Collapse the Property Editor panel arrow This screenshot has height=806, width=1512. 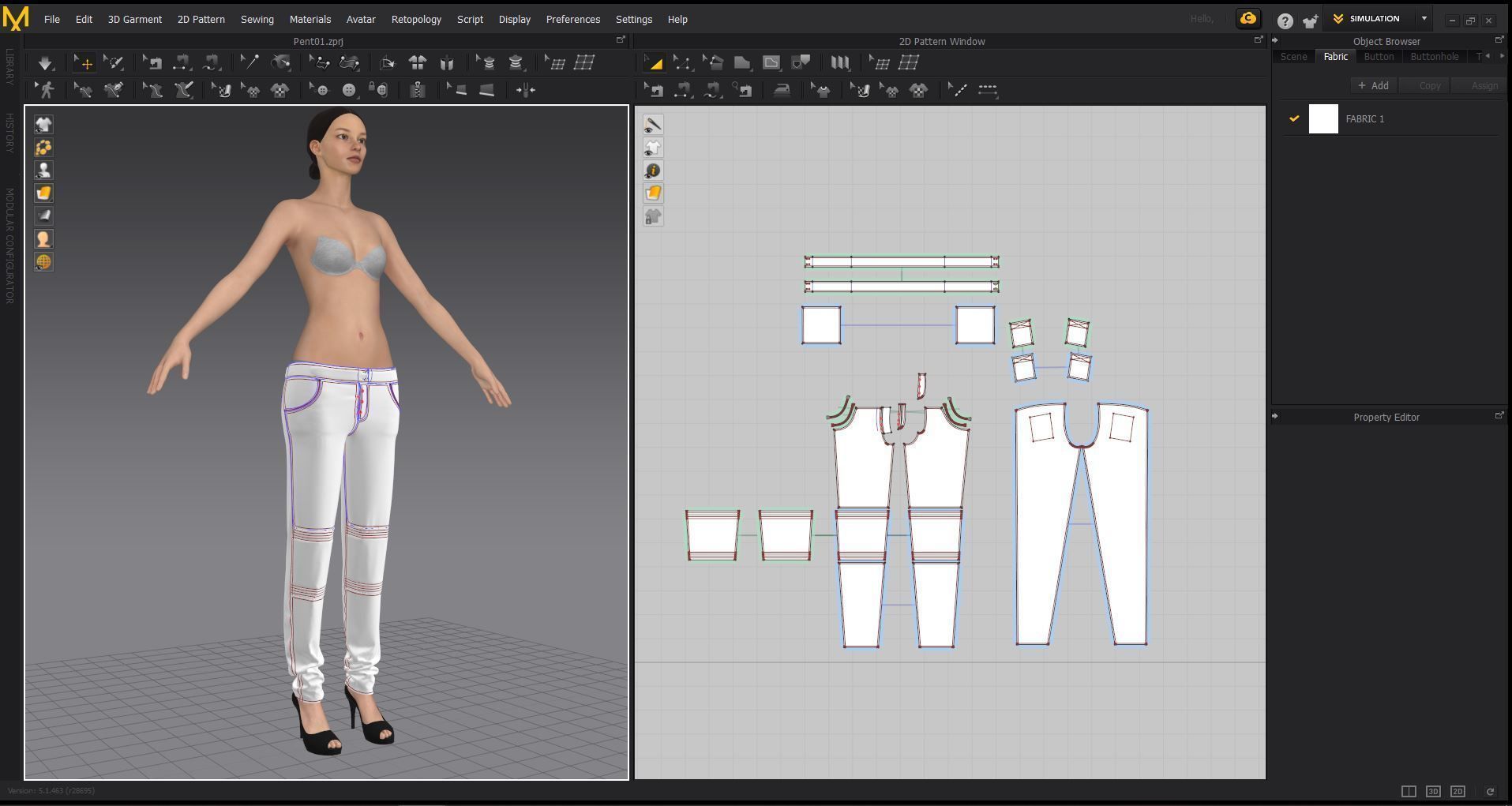[1275, 416]
